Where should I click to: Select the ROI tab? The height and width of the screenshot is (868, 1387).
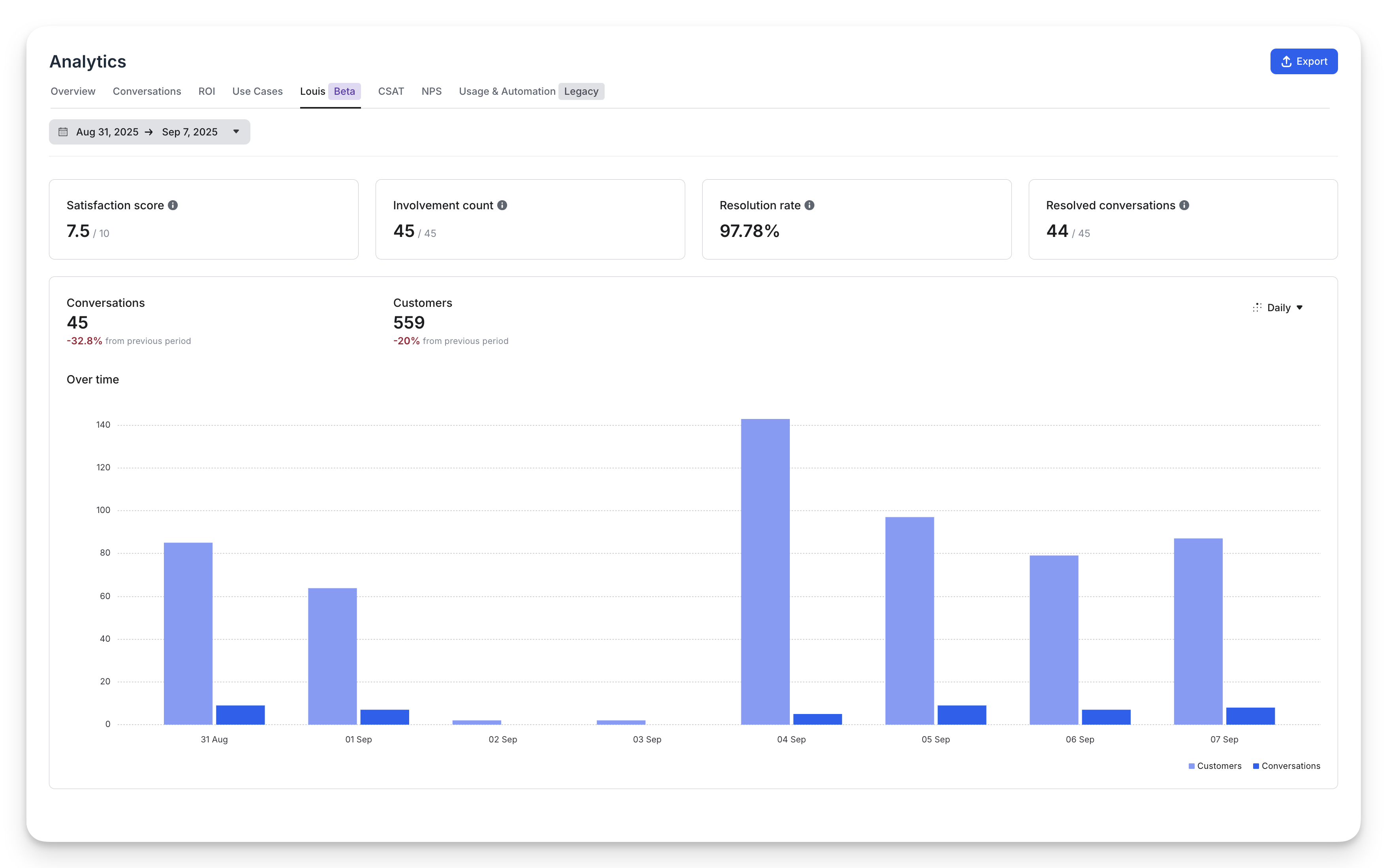coord(207,91)
